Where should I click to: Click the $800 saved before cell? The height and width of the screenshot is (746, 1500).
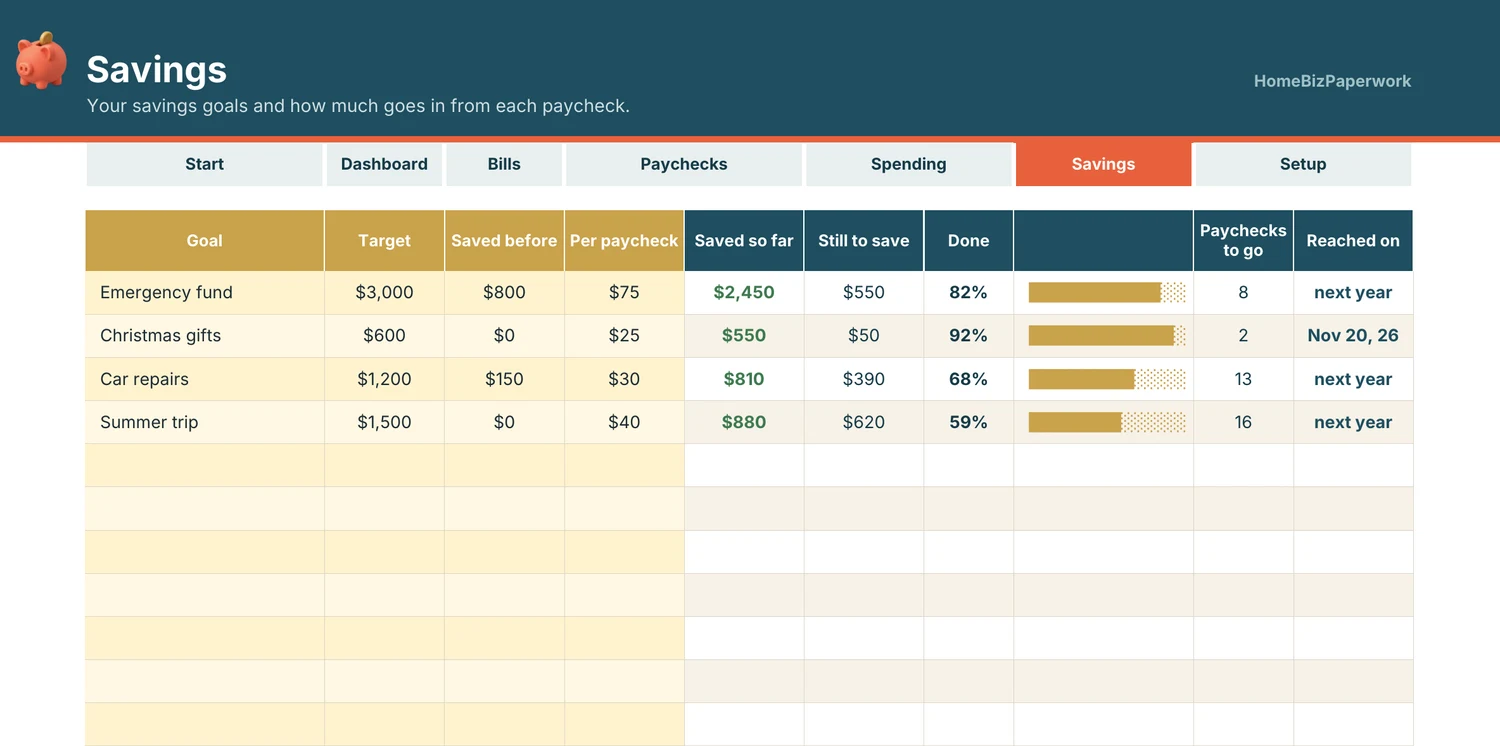(504, 293)
